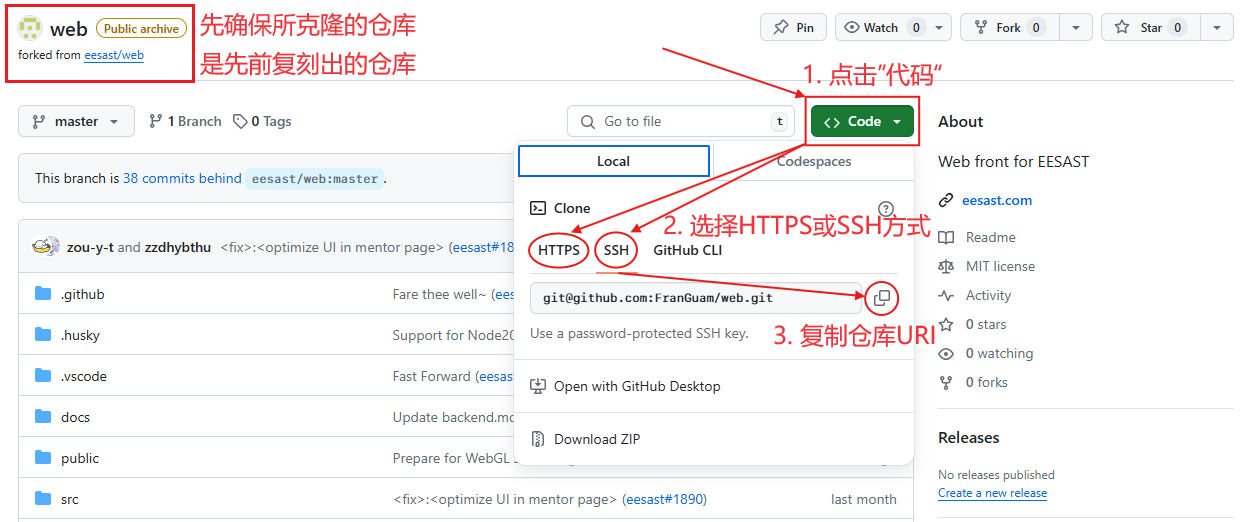Image resolution: width=1252 pixels, height=522 pixels.
Task: Open the Watch dropdown arrow
Action: coord(939,28)
